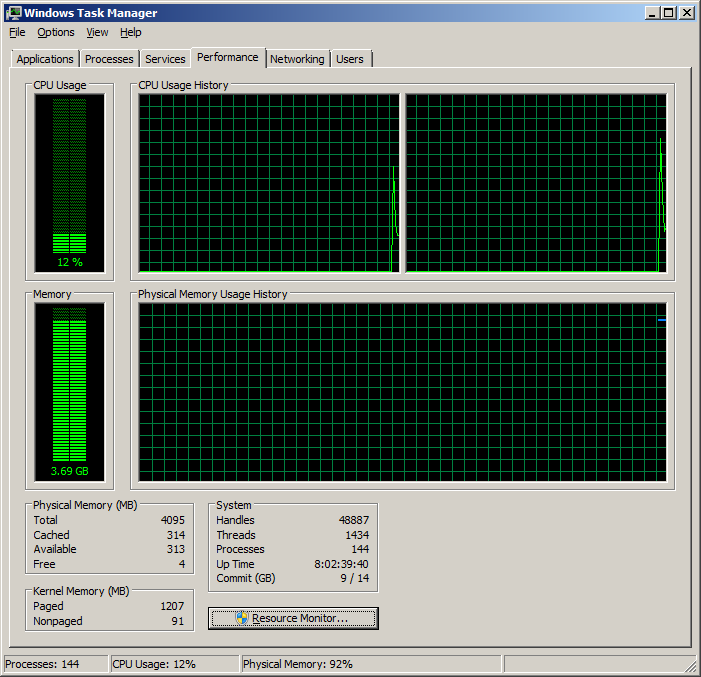This screenshot has width=701, height=677.
Task: Open the Options menu
Action: pyautogui.click(x=56, y=32)
